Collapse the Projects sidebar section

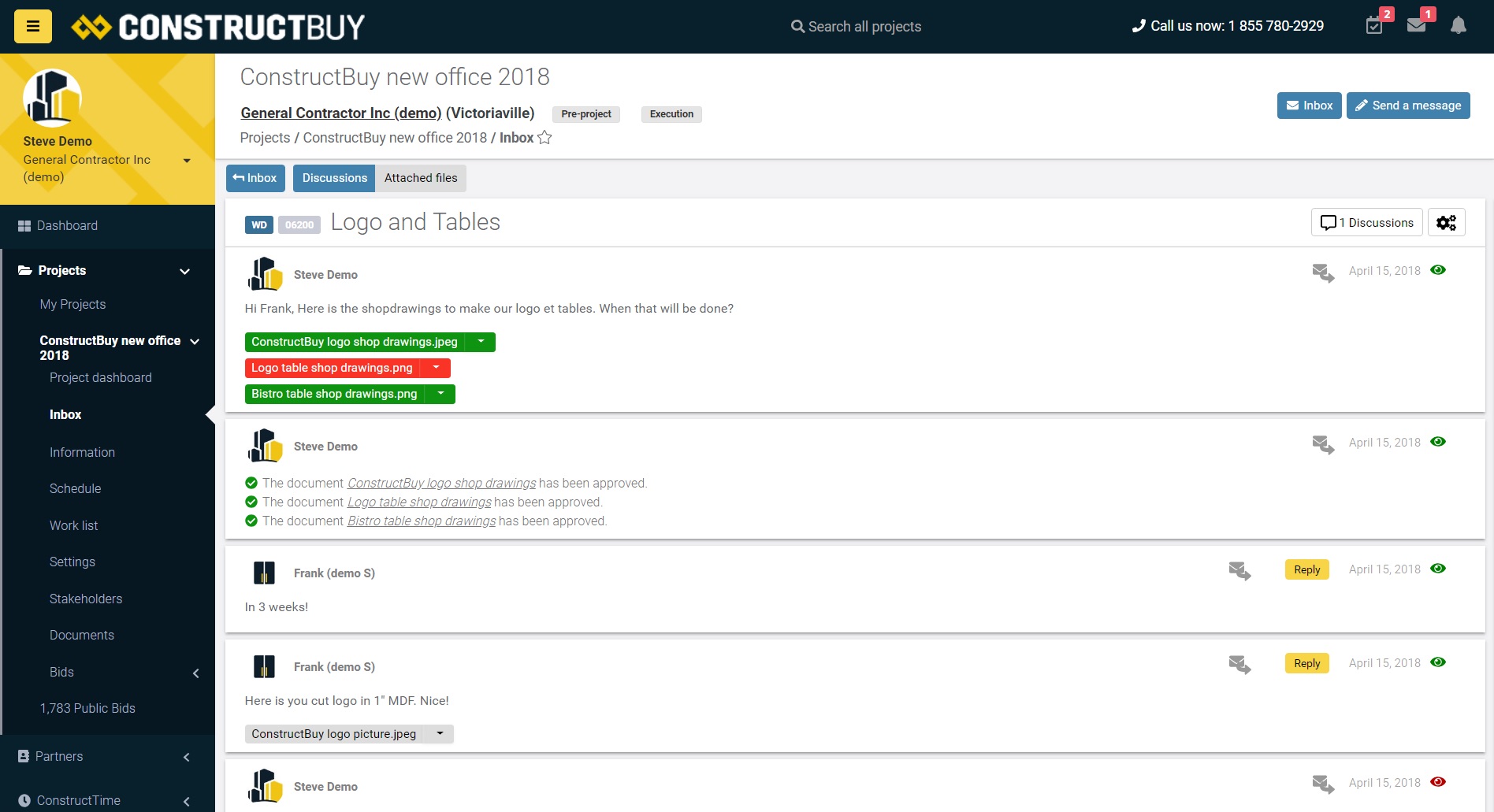point(185,272)
